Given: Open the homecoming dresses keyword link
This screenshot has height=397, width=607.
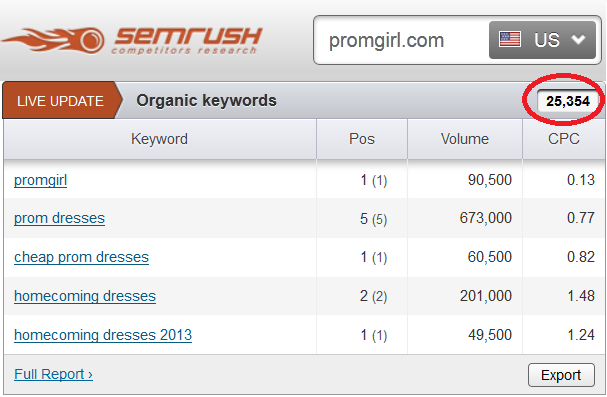Looking at the screenshot, I should (85, 296).
